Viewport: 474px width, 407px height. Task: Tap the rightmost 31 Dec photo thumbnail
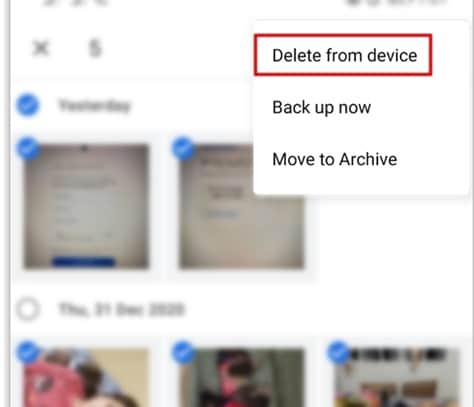[397, 378]
